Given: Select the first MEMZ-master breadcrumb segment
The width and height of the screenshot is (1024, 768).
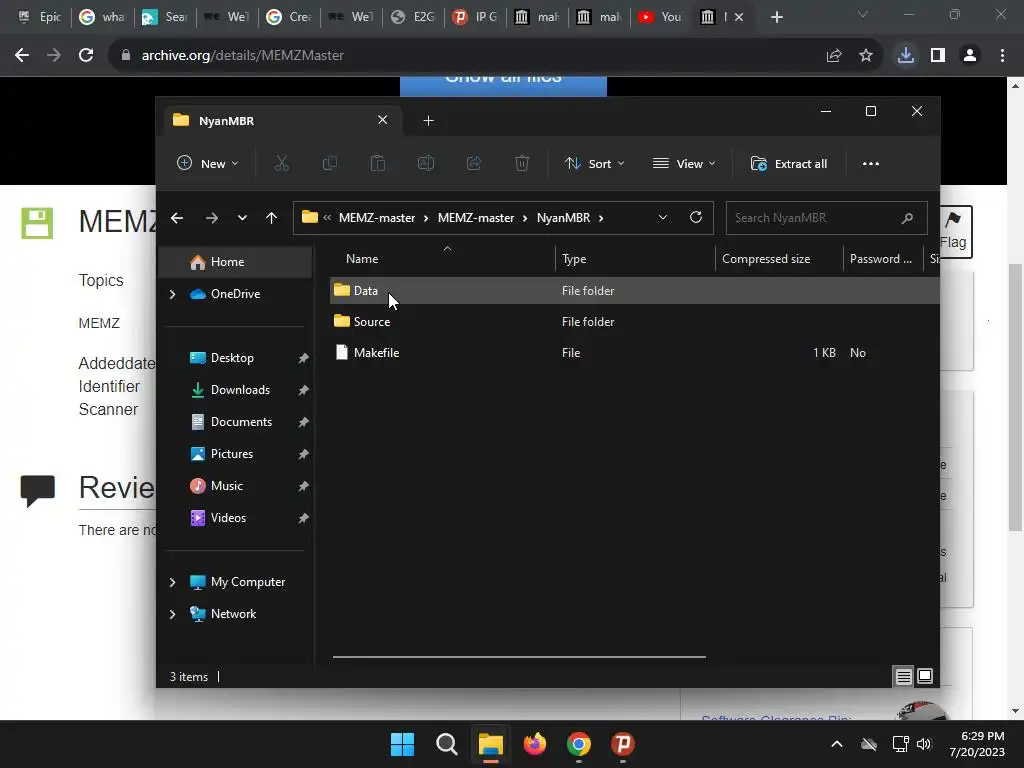Looking at the screenshot, I should [x=377, y=218].
